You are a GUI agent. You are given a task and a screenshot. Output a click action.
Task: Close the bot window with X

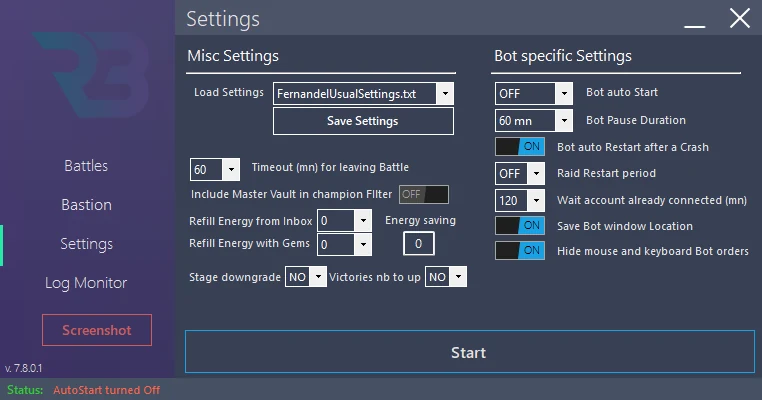click(x=740, y=18)
